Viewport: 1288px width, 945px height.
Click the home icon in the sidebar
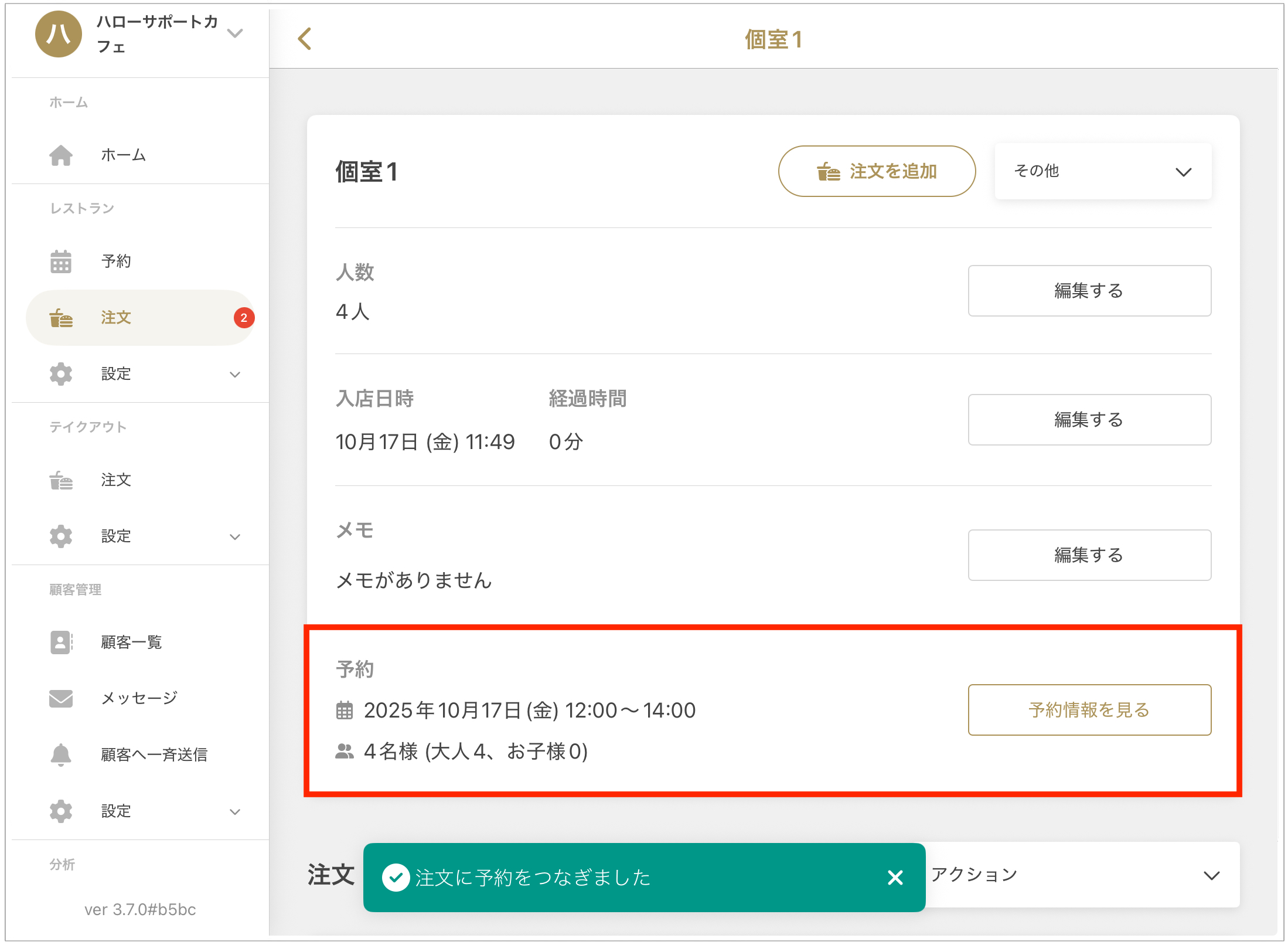(61, 155)
